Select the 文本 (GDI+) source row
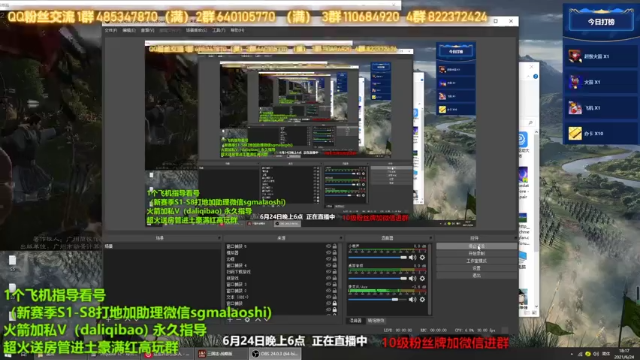Image resolution: width=640 pixels, height=360 pixels. (x=282, y=297)
